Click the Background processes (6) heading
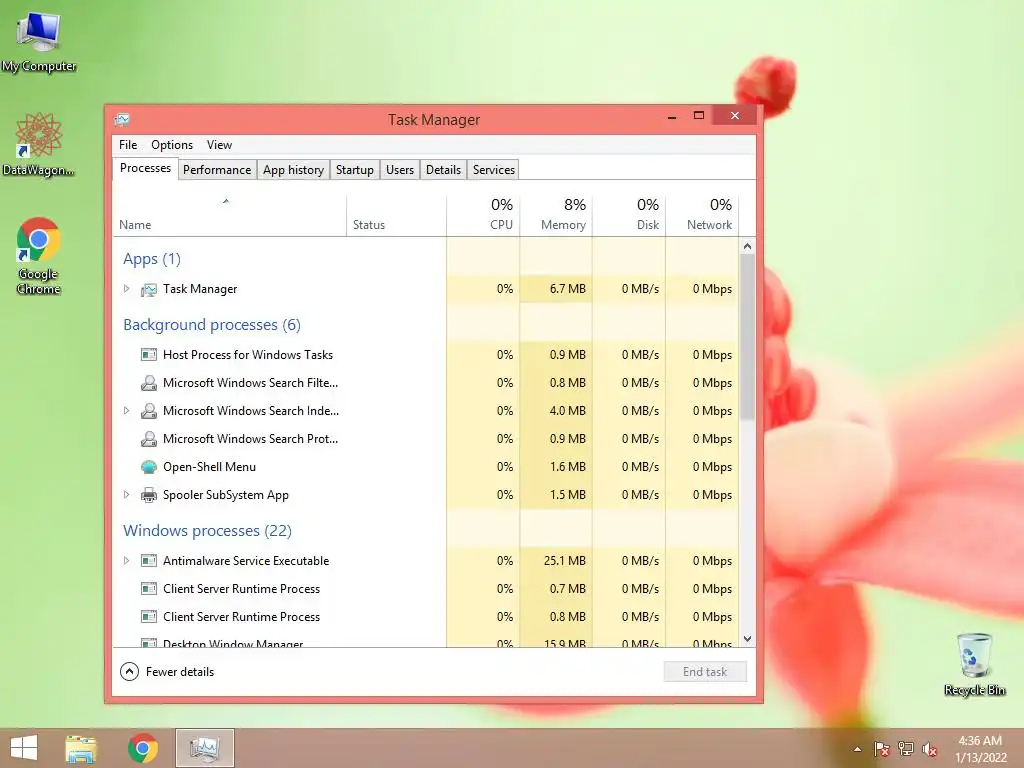Viewport: 1024px width, 768px height. (212, 325)
